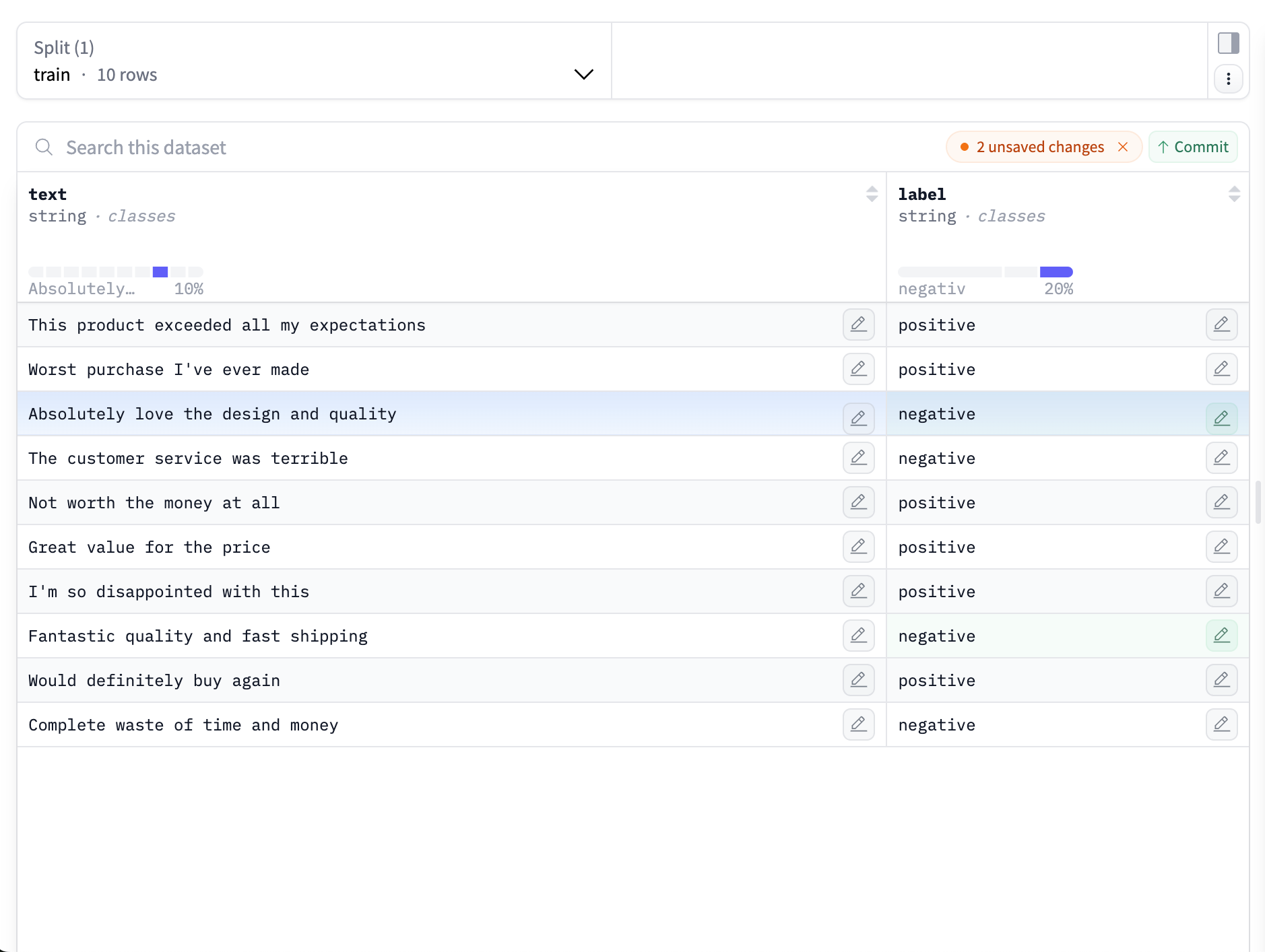Commit the unsaved changes
Image resolution: width=1265 pixels, height=952 pixels.
tap(1192, 147)
